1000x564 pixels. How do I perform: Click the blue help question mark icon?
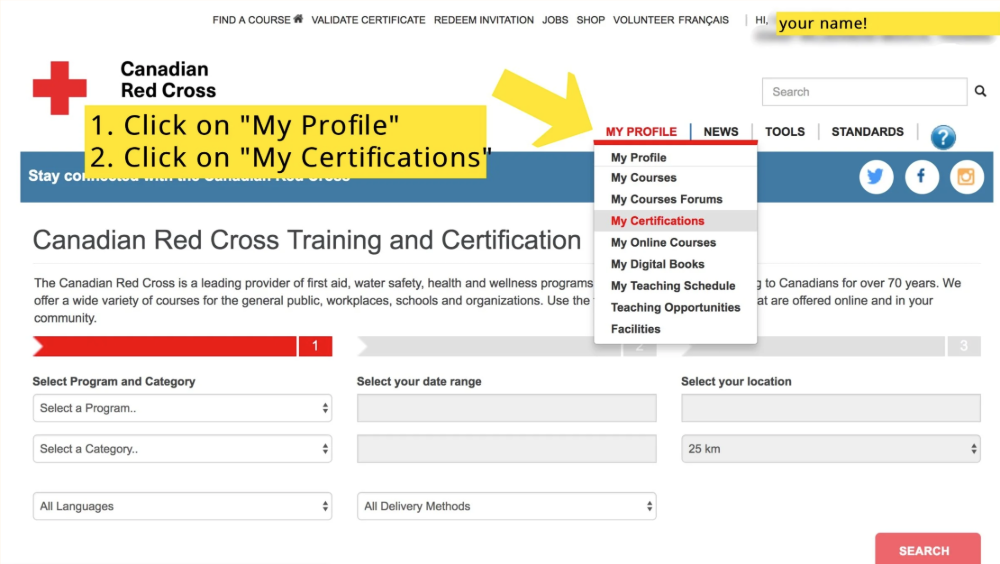(x=942, y=138)
